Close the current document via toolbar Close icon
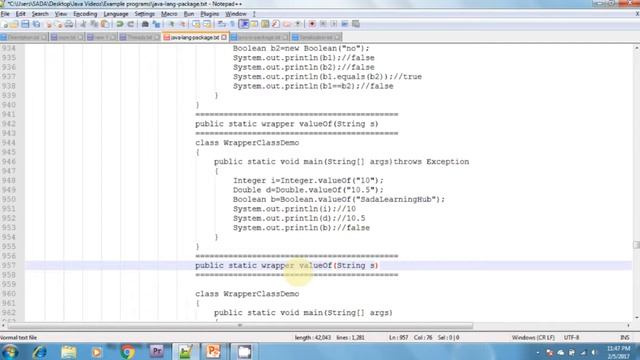Image resolution: width=640 pixels, height=360 pixels. tap(49, 24)
